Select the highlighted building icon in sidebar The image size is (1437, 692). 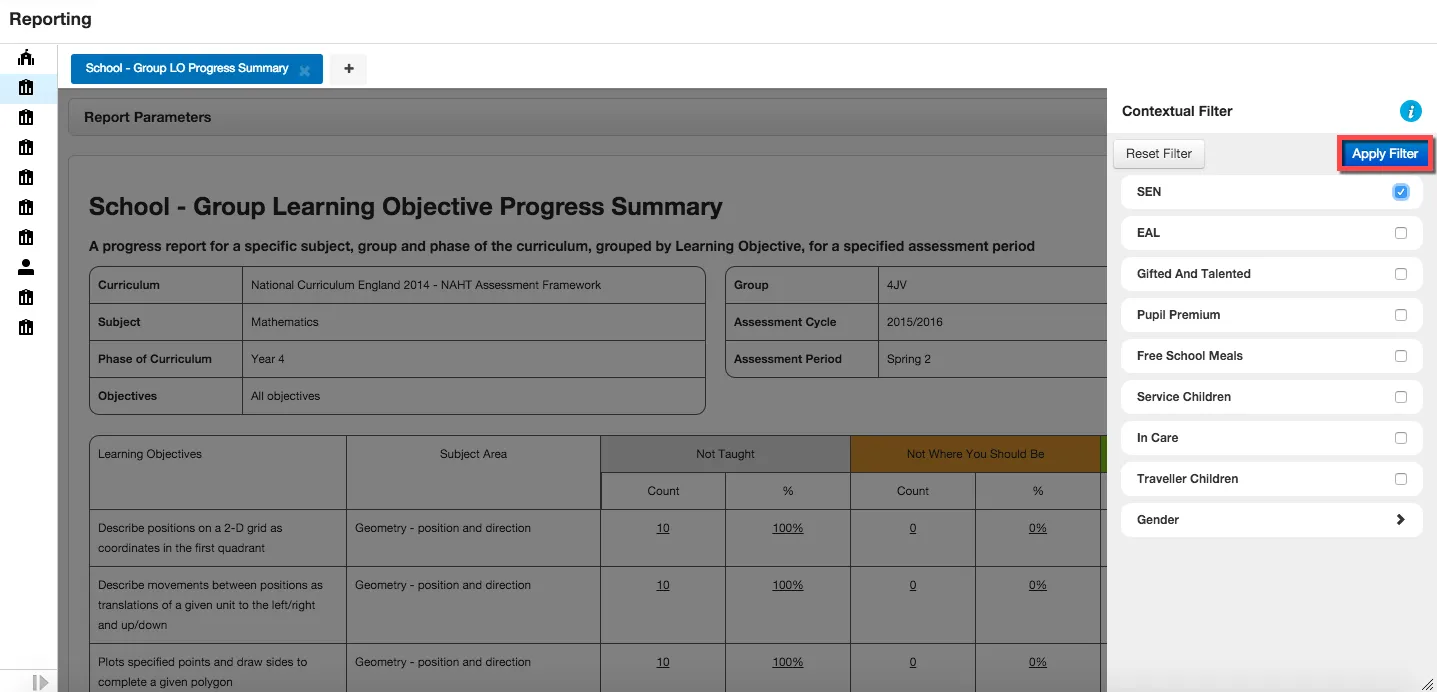(26, 88)
